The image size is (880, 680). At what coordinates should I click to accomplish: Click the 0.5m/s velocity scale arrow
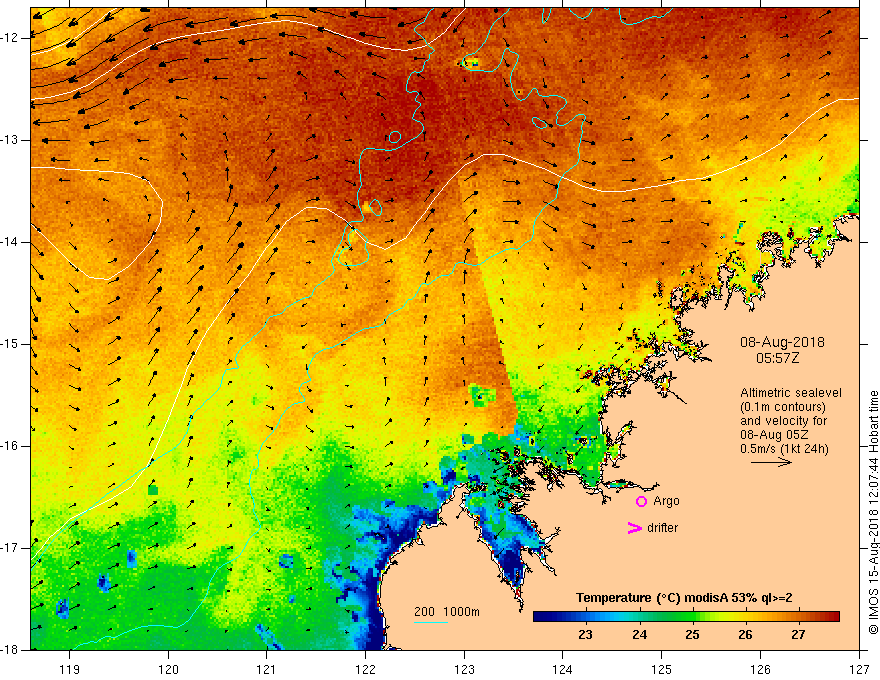(x=771, y=462)
